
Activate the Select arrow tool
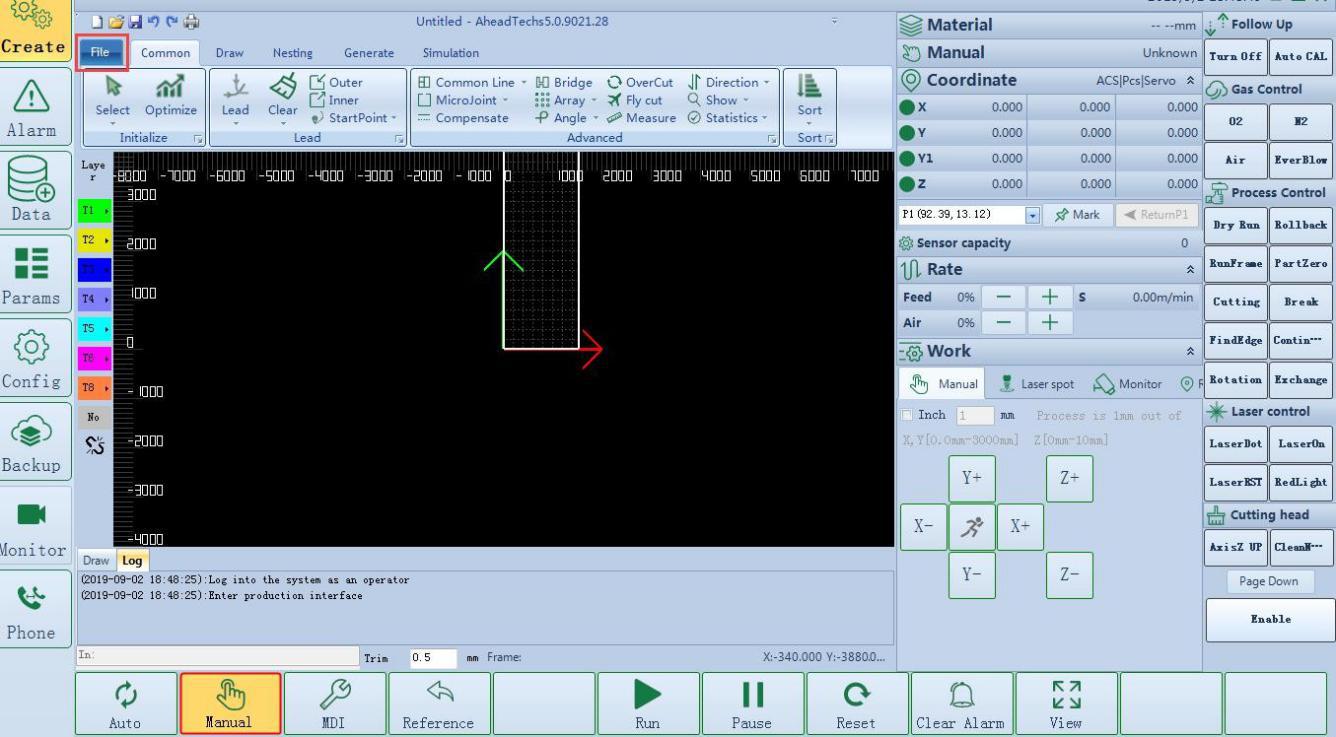point(113,97)
